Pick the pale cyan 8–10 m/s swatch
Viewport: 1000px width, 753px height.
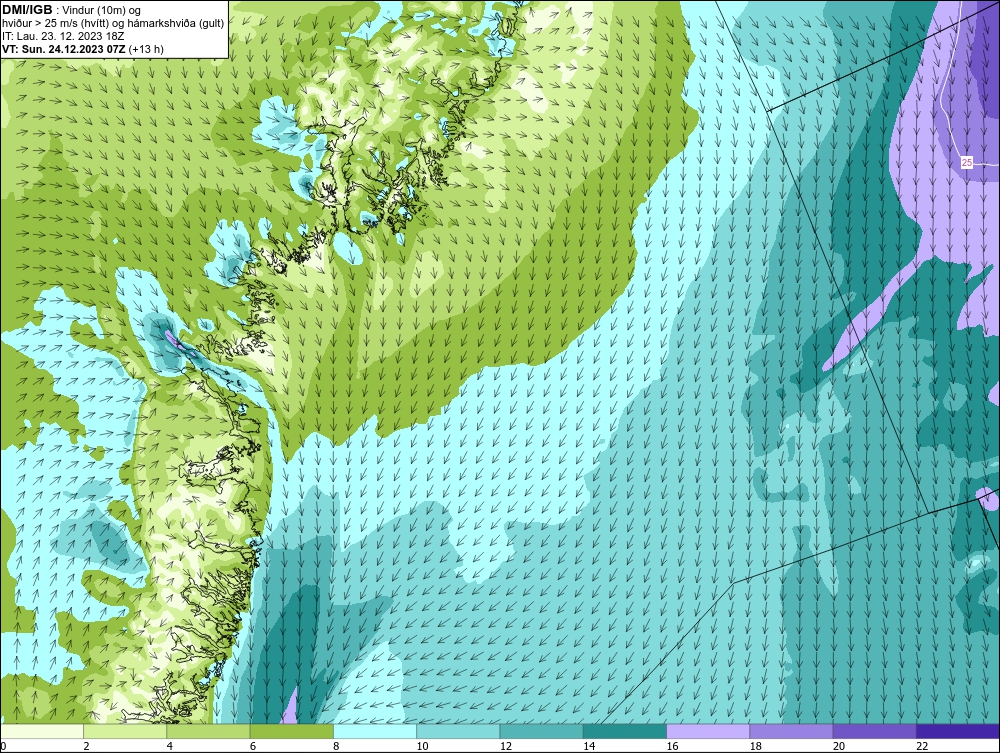click(x=375, y=731)
